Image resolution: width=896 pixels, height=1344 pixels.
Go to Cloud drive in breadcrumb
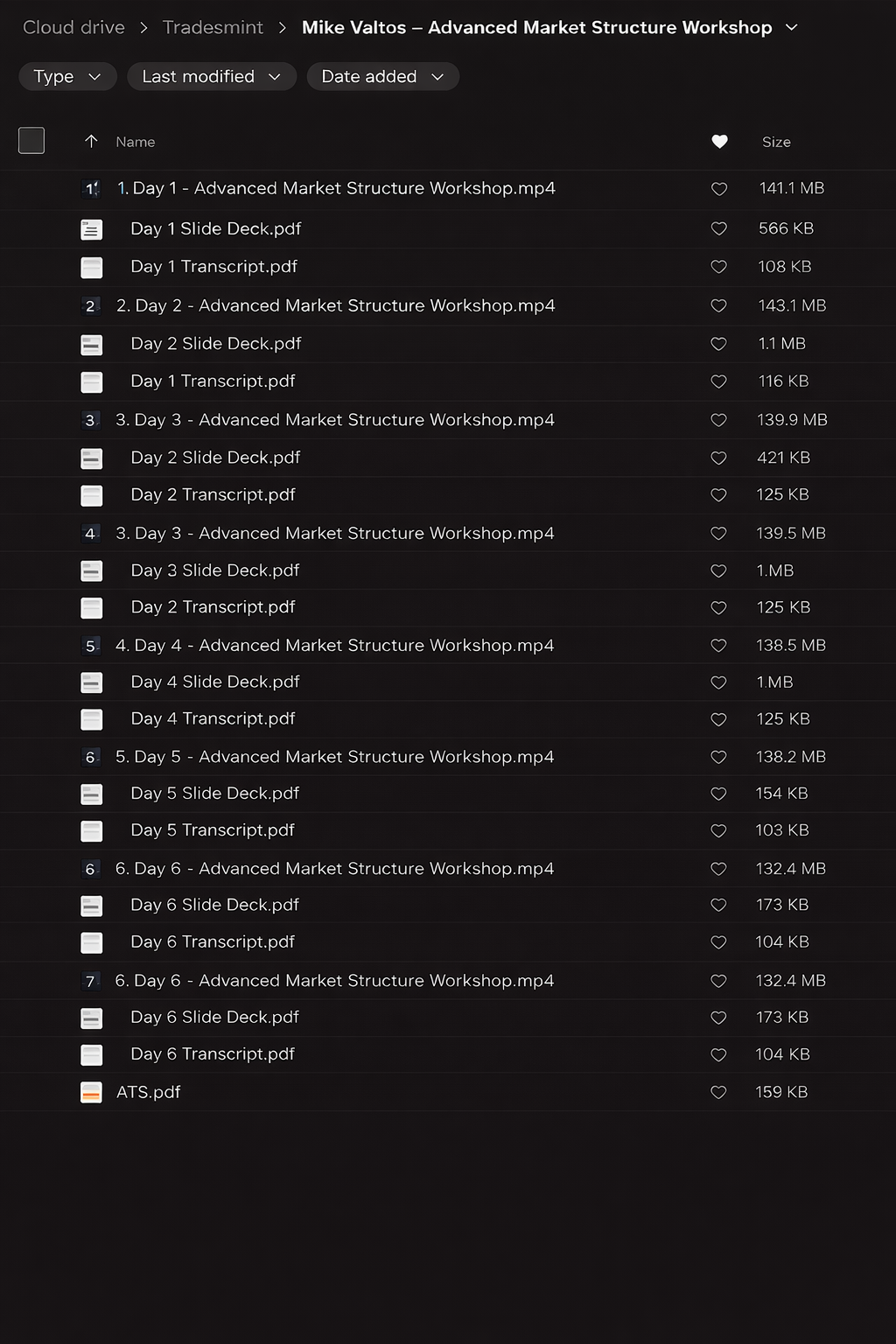(73, 28)
